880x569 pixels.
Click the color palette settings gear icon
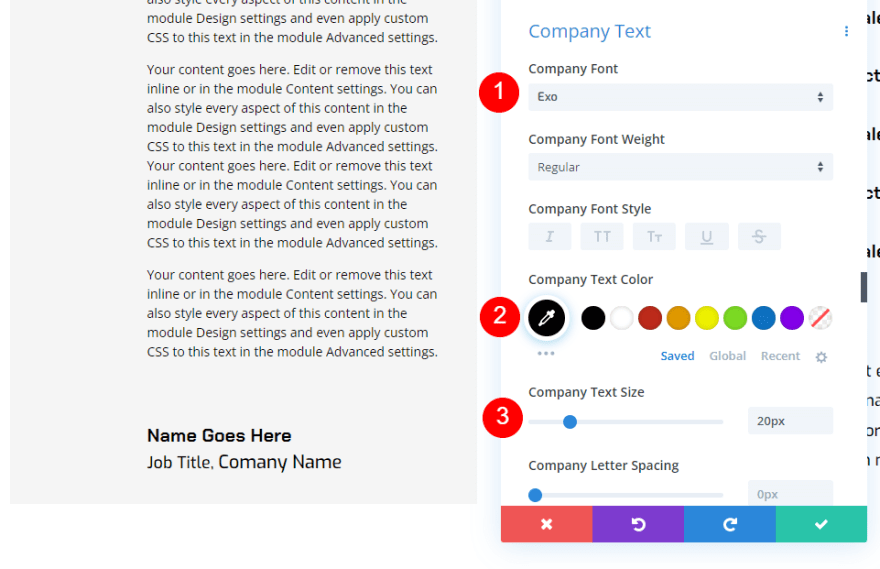tap(821, 357)
